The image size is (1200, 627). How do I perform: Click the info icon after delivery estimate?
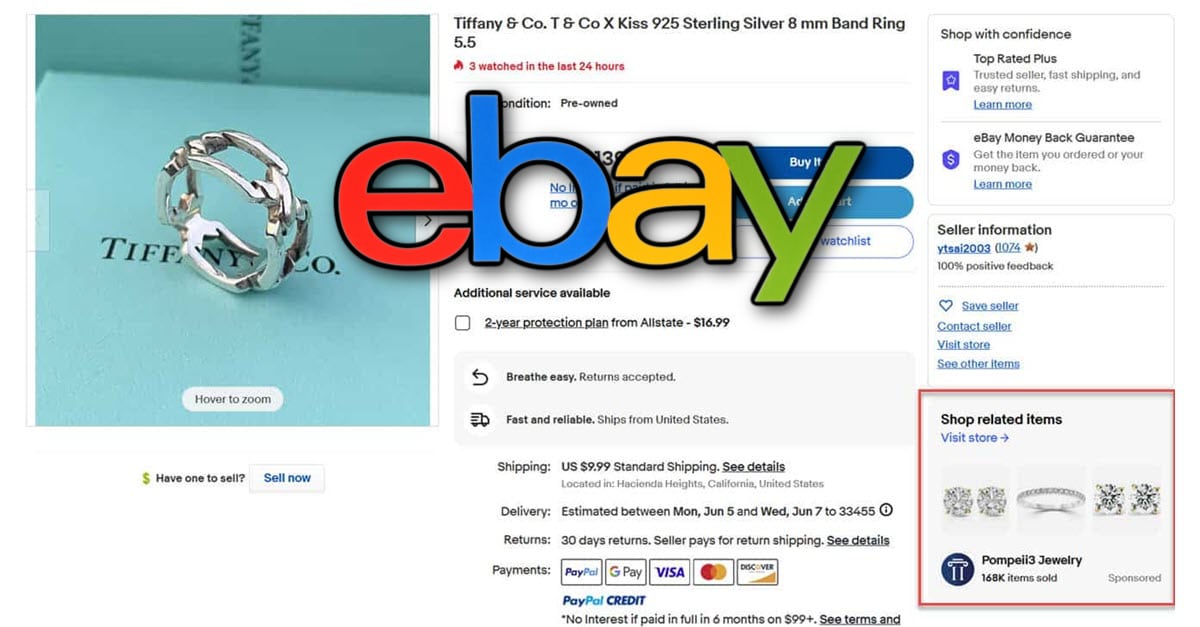pos(885,511)
